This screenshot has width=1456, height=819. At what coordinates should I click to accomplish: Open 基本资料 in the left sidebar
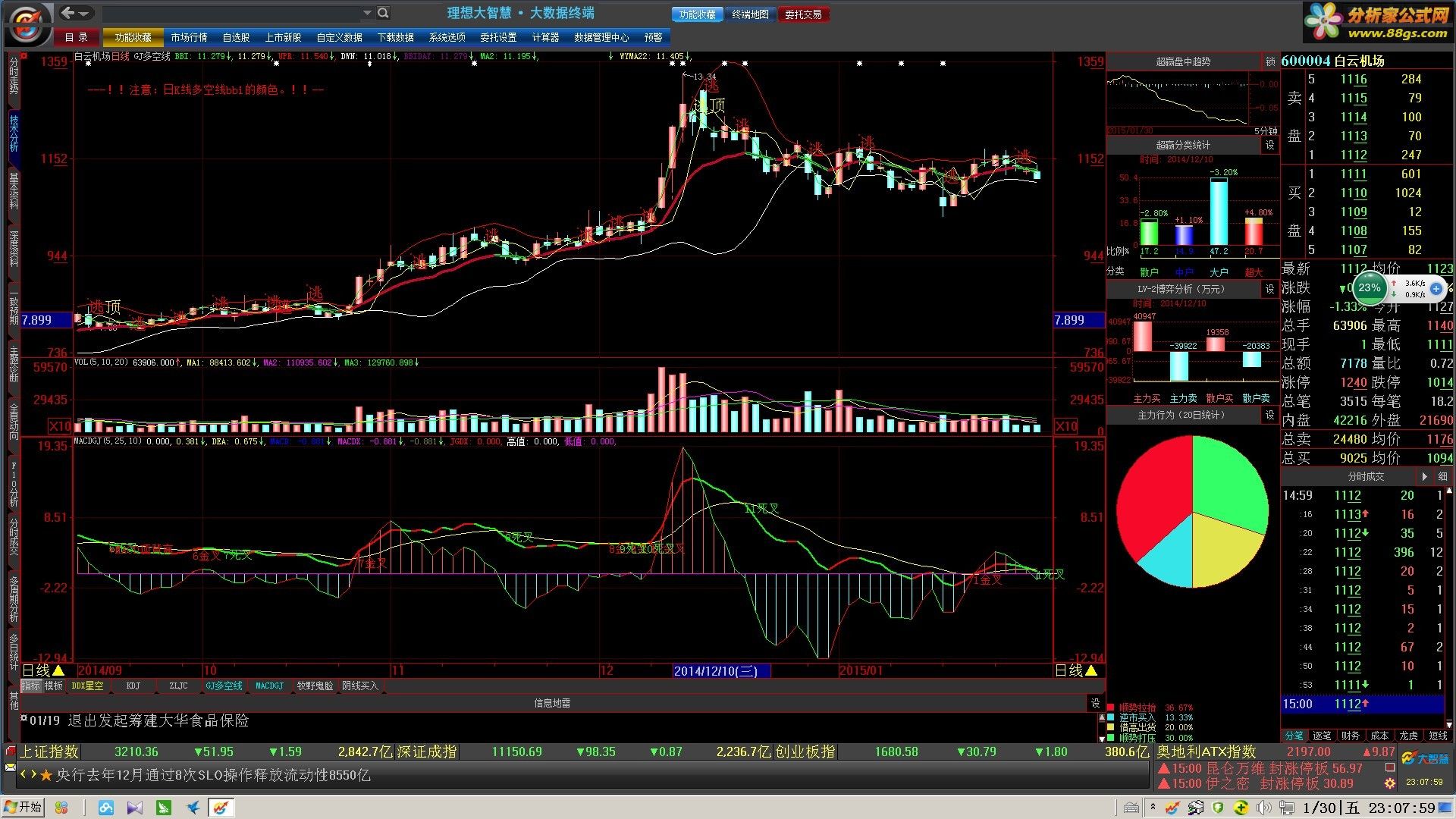tap(14, 190)
